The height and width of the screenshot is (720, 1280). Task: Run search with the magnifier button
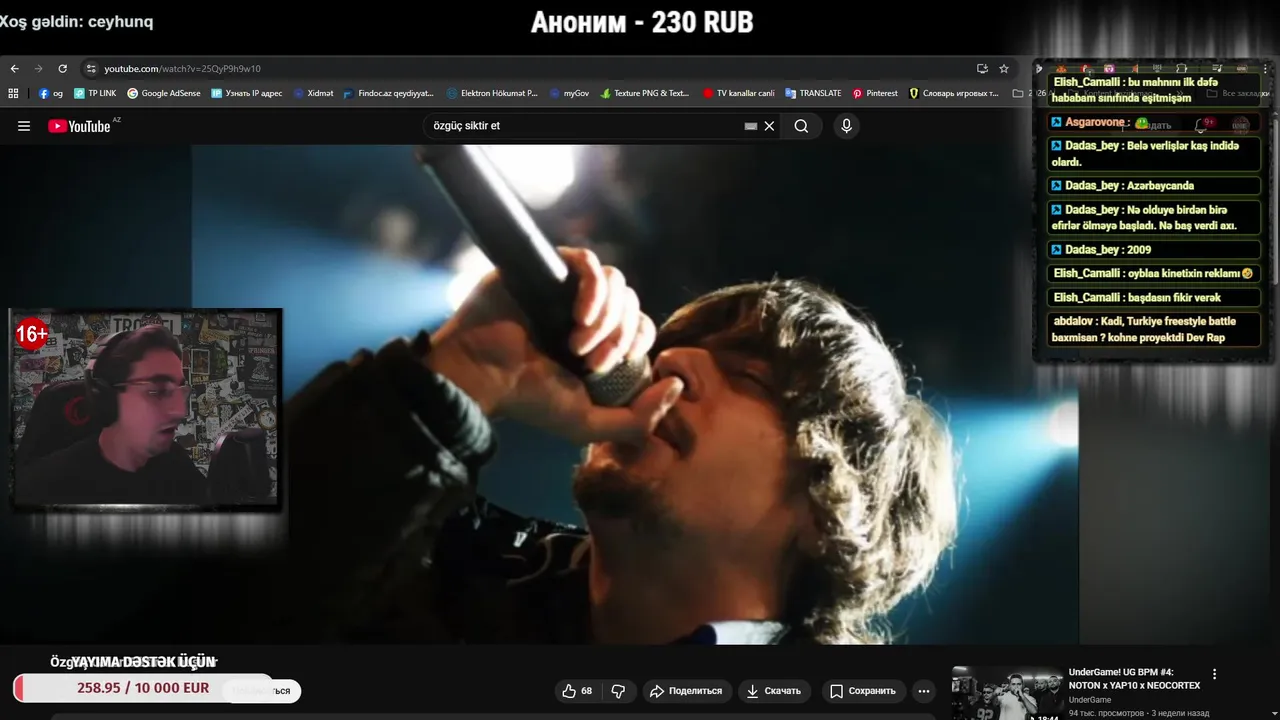point(801,126)
